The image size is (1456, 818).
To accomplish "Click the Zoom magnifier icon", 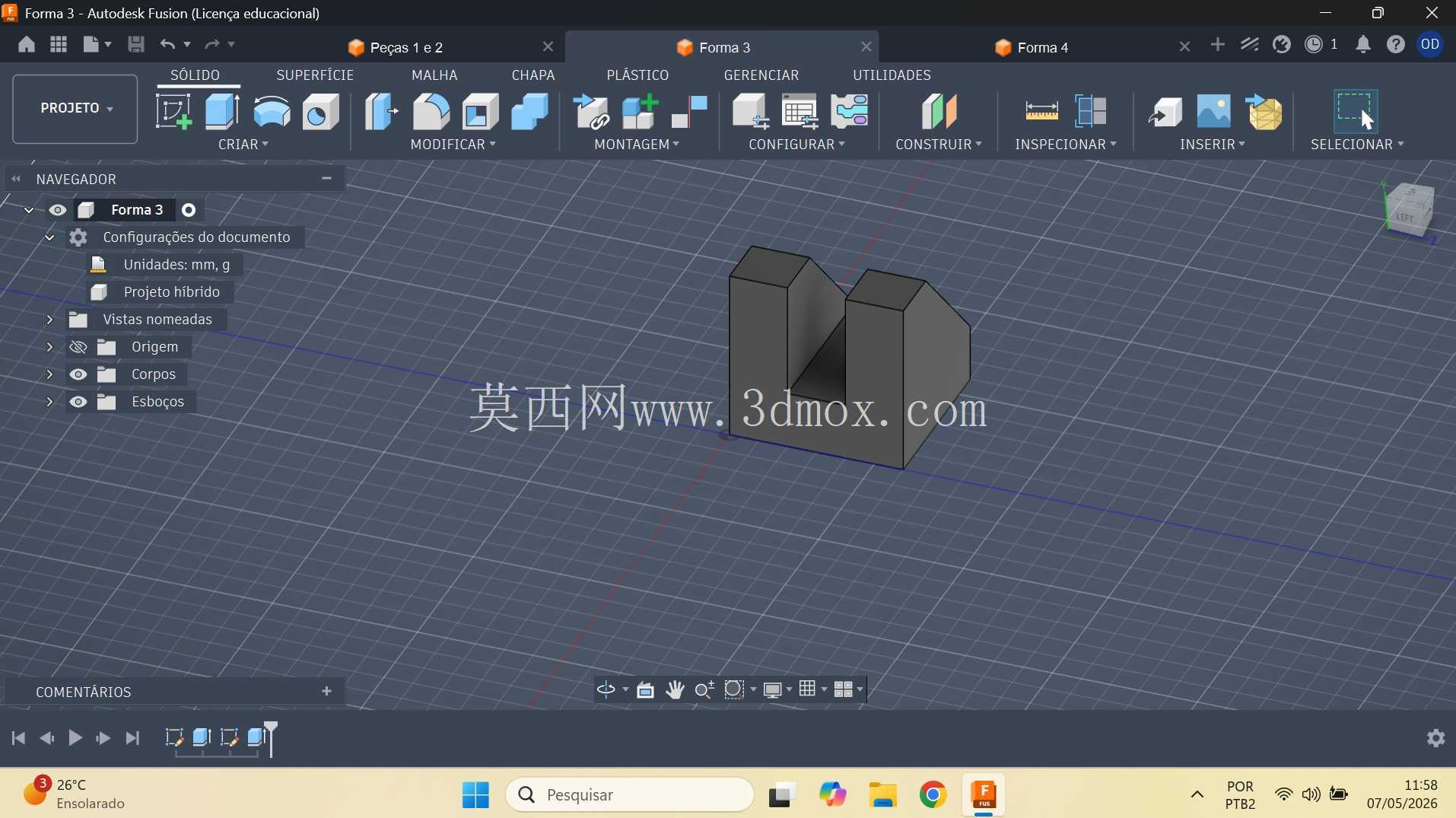I will [x=704, y=689].
